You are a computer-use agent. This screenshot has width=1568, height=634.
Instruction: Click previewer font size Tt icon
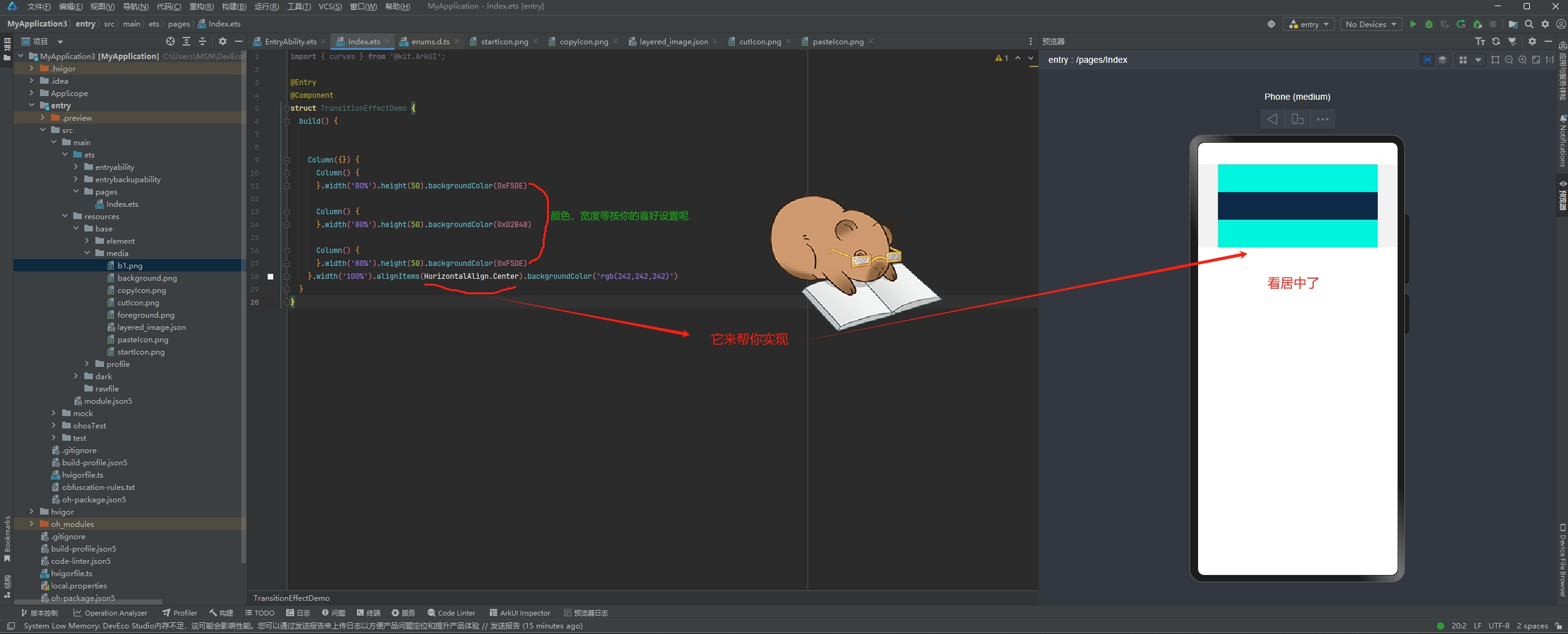click(1480, 41)
